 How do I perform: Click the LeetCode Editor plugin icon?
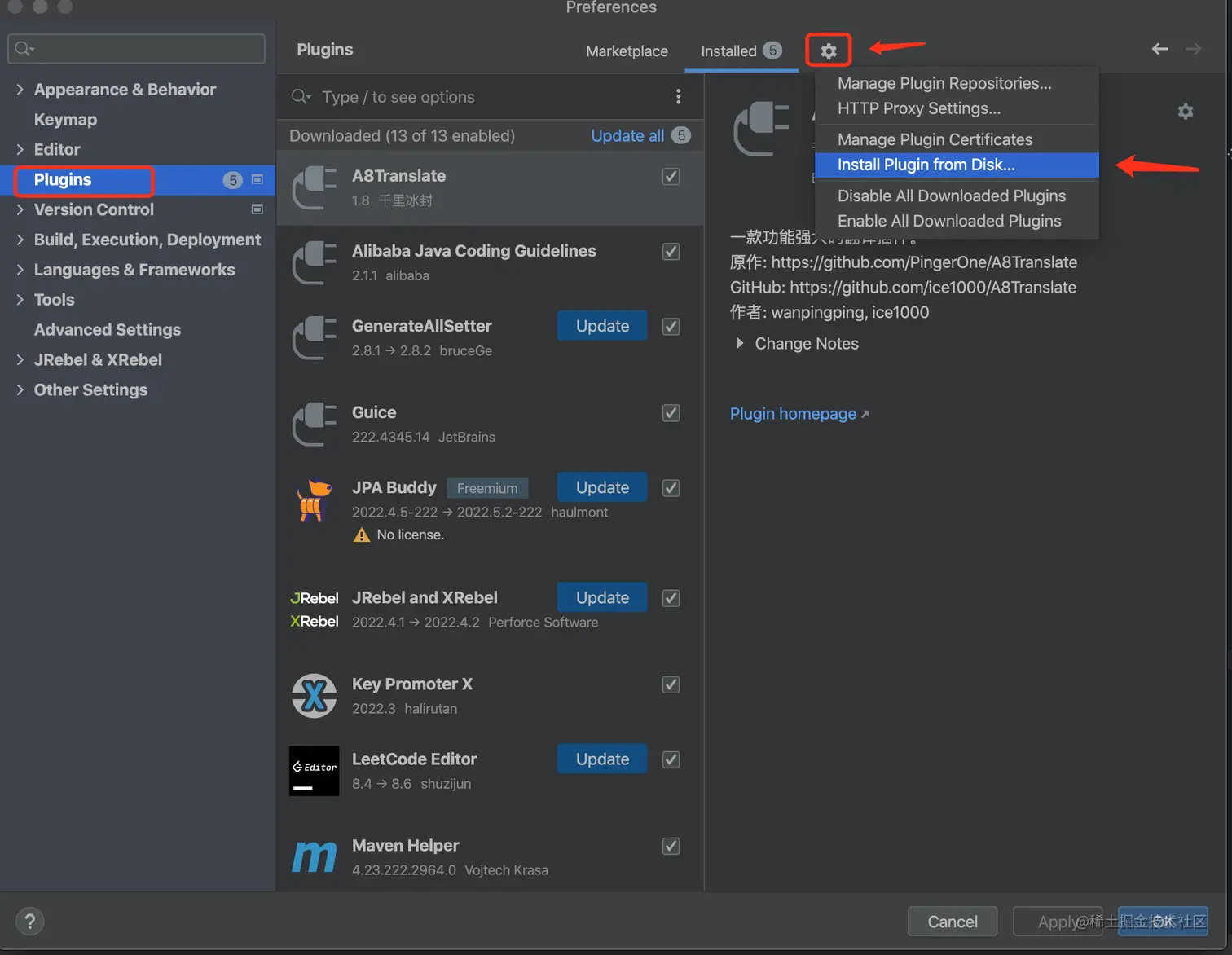coord(315,771)
